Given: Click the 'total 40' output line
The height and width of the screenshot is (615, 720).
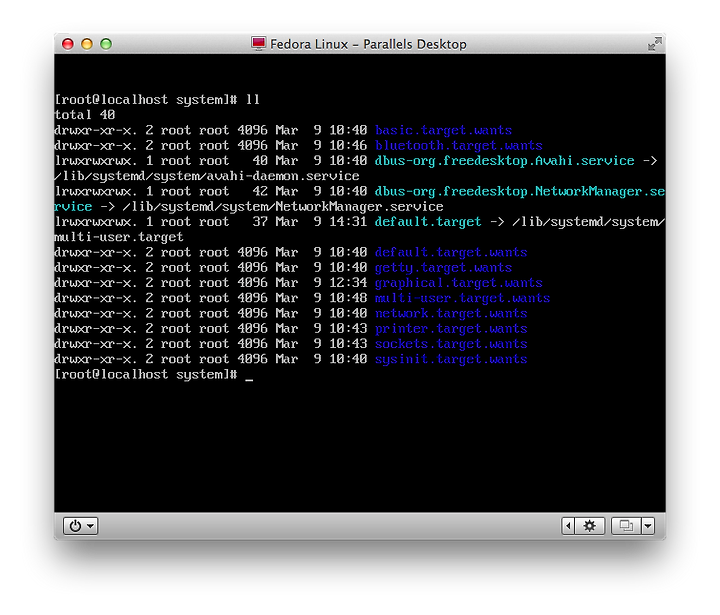Looking at the screenshot, I should (x=84, y=115).
